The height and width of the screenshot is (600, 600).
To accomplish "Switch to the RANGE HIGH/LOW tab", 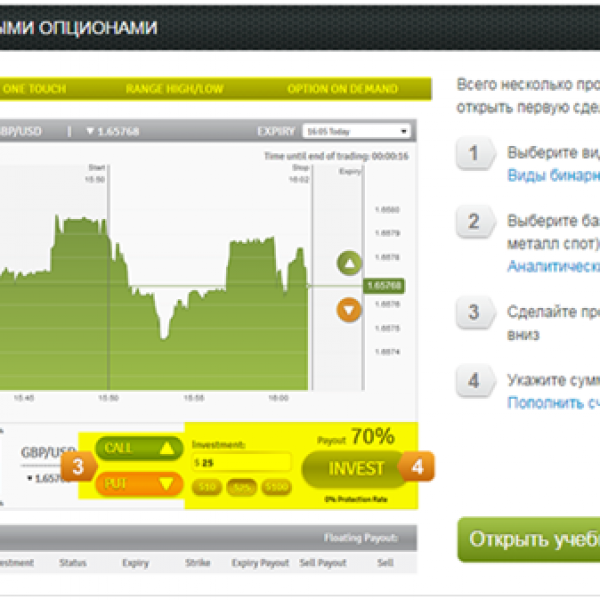I will 174,89.
